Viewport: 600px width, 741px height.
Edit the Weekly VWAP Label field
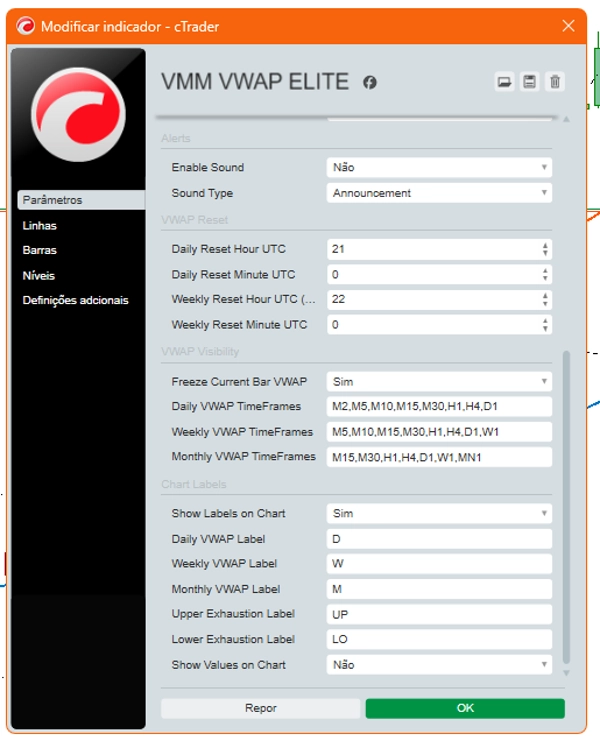point(439,564)
